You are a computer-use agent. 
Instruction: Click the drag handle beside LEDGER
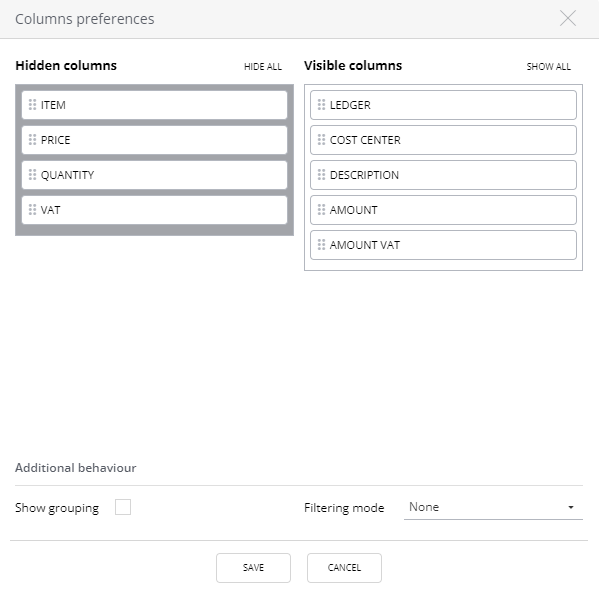point(321,105)
